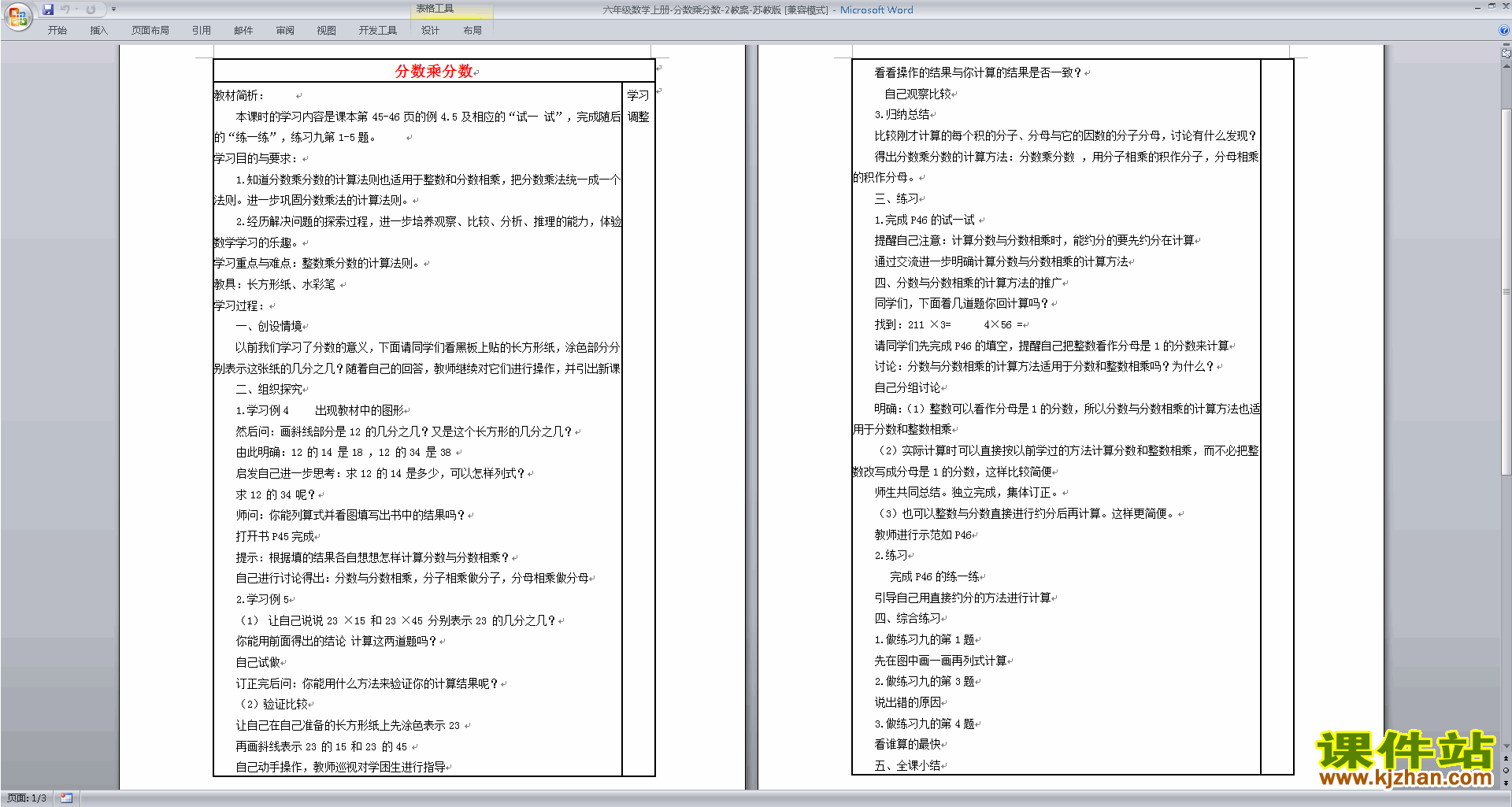
Task: Click the line 教具：长方形纸、水彩笔
Action: pyautogui.click(x=275, y=284)
